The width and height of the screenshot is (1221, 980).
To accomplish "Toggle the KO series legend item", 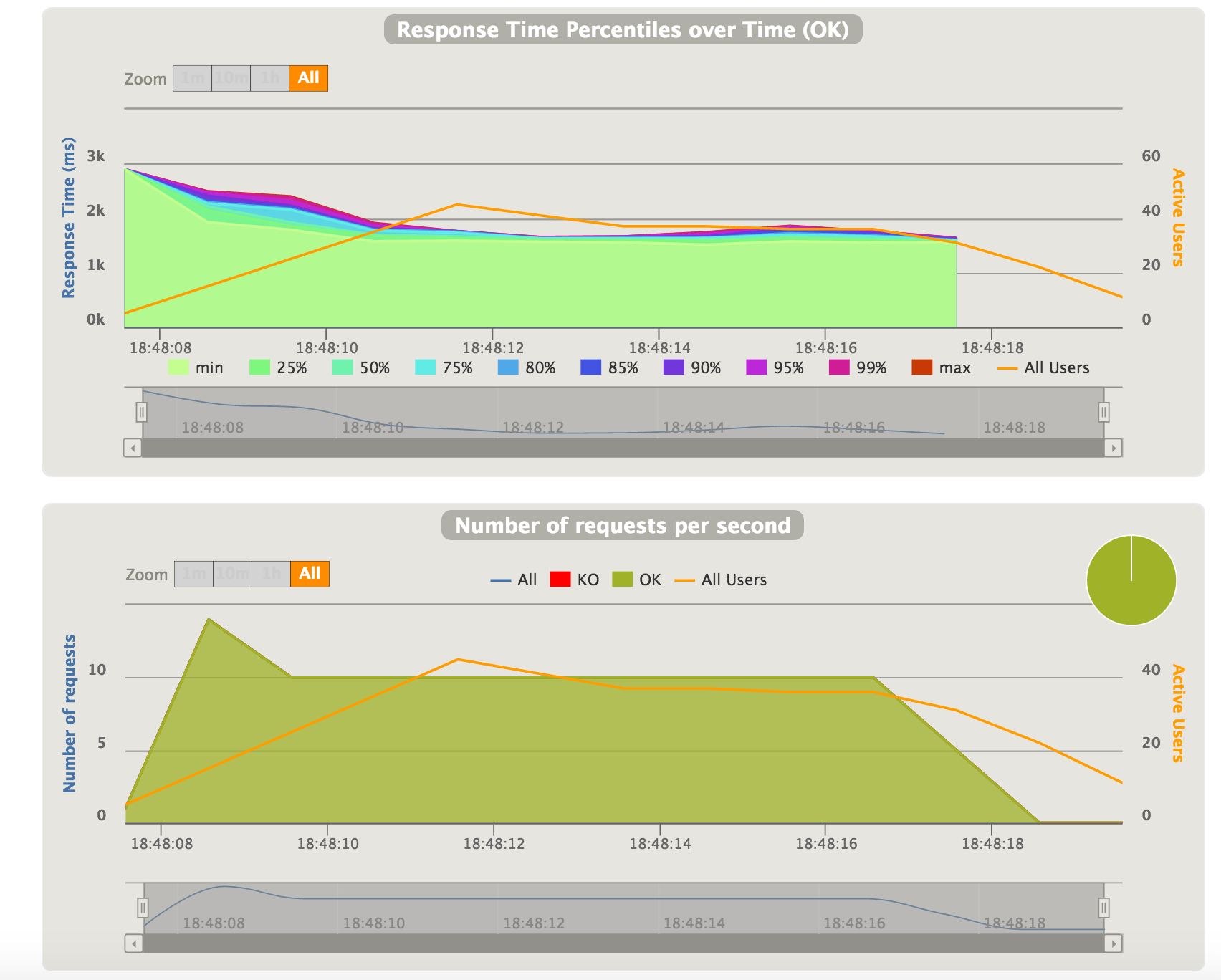I will (x=575, y=580).
